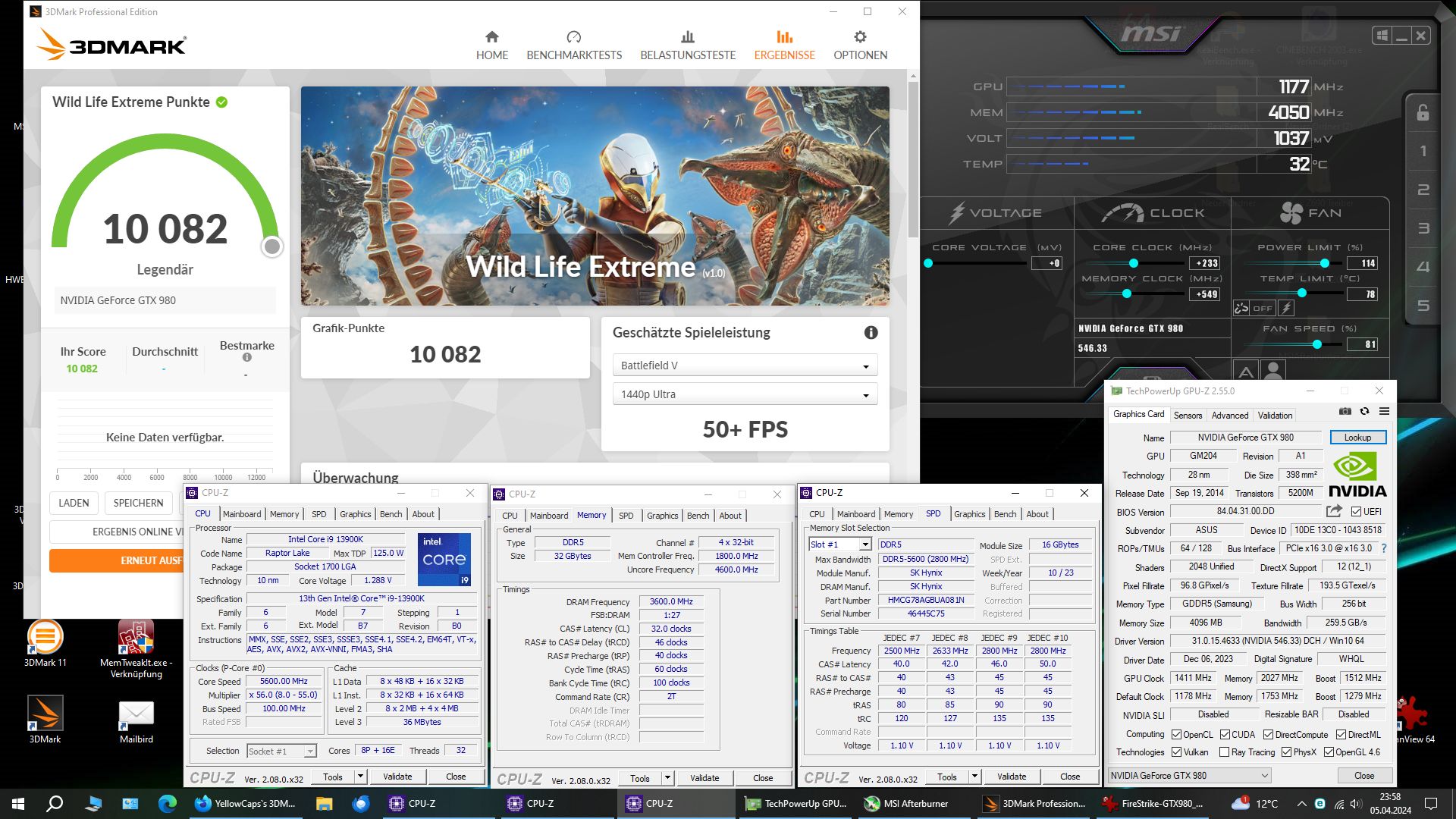Click Bus Interface question mark in GPU-Z
The width and height of the screenshot is (1456, 819).
point(1383,548)
